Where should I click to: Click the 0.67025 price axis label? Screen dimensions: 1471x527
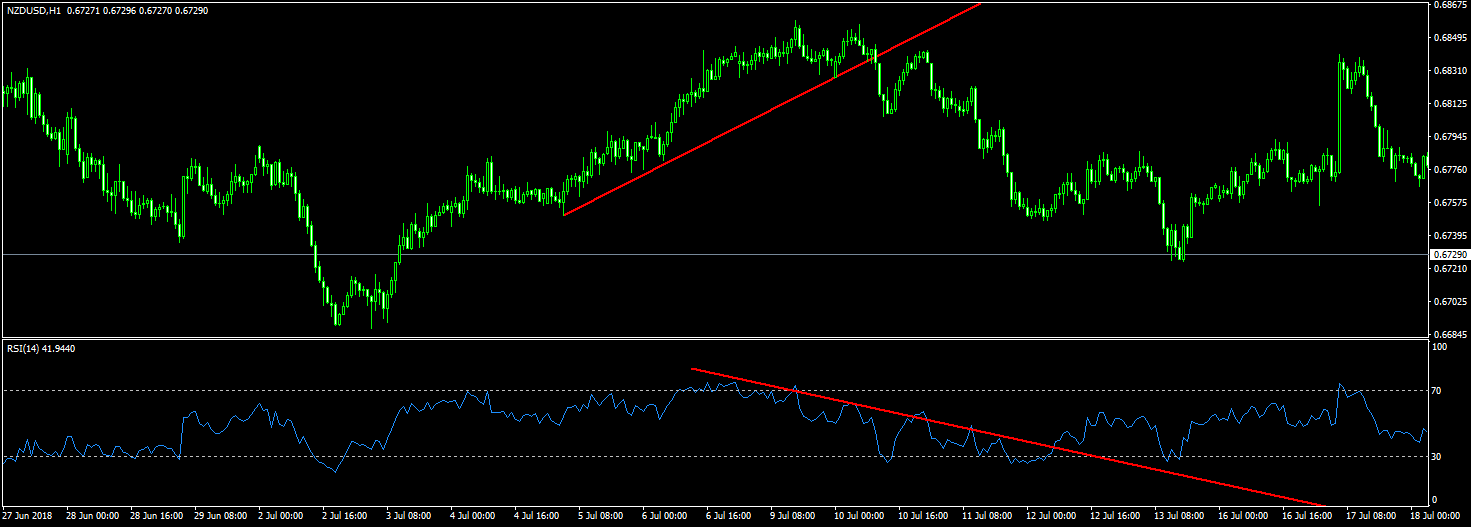(x=1448, y=302)
